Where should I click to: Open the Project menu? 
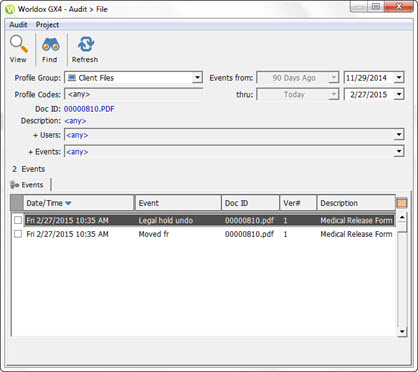[47, 25]
